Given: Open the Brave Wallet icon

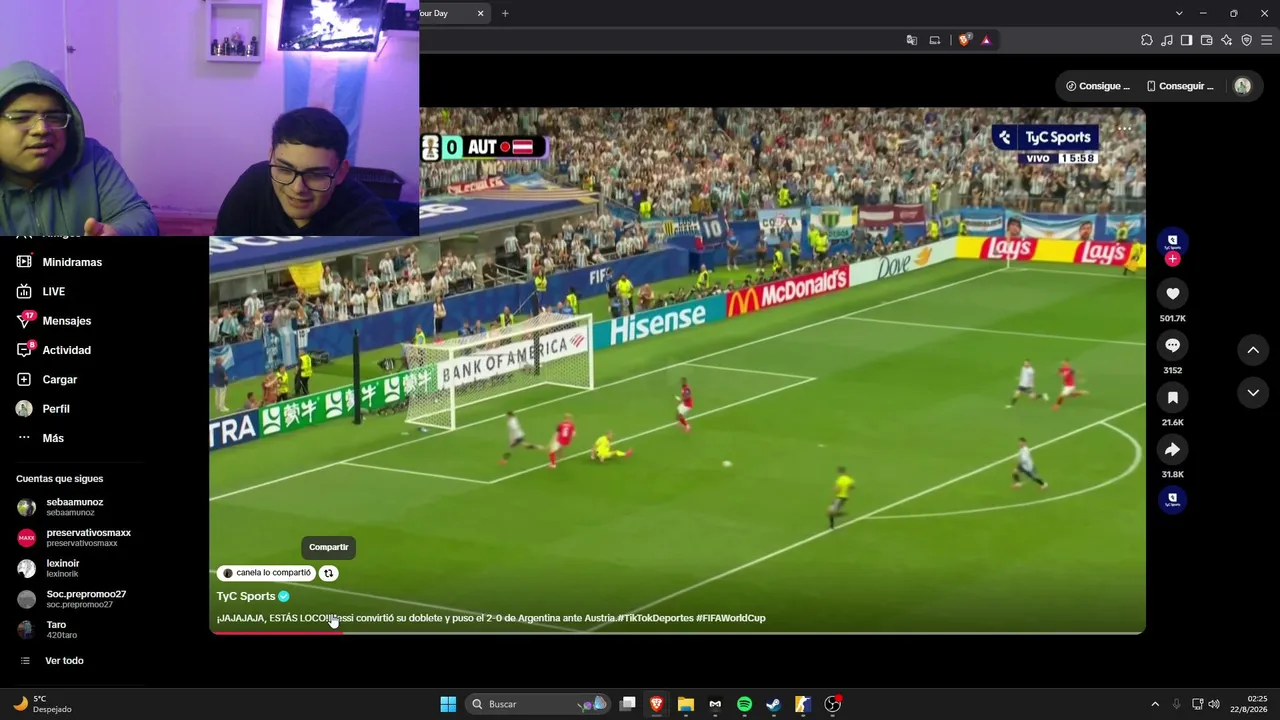Looking at the screenshot, I should pyautogui.click(x=1207, y=40).
